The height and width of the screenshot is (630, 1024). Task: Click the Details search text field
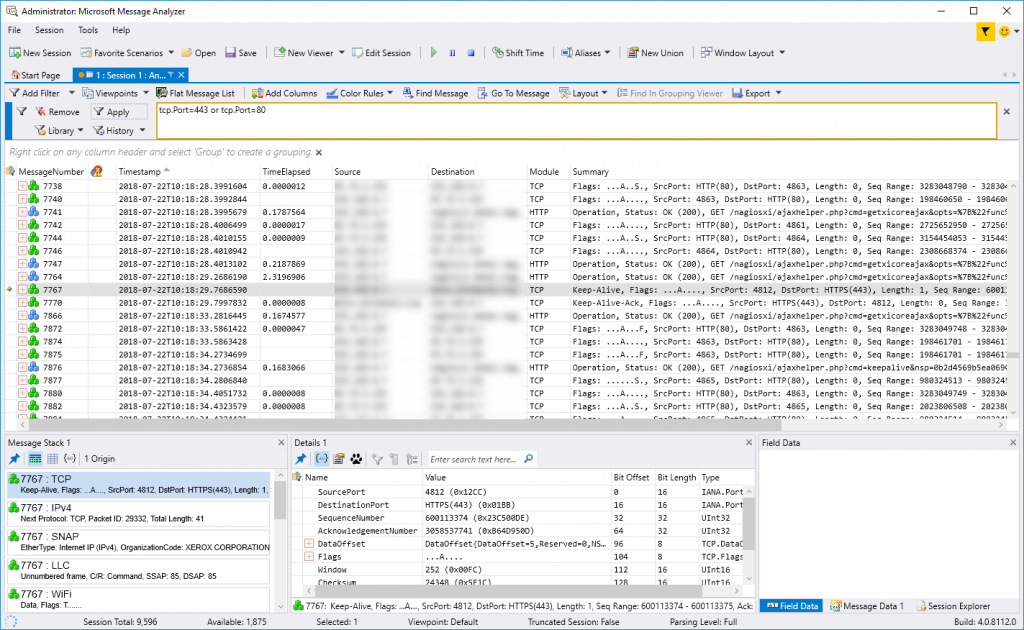point(474,459)
